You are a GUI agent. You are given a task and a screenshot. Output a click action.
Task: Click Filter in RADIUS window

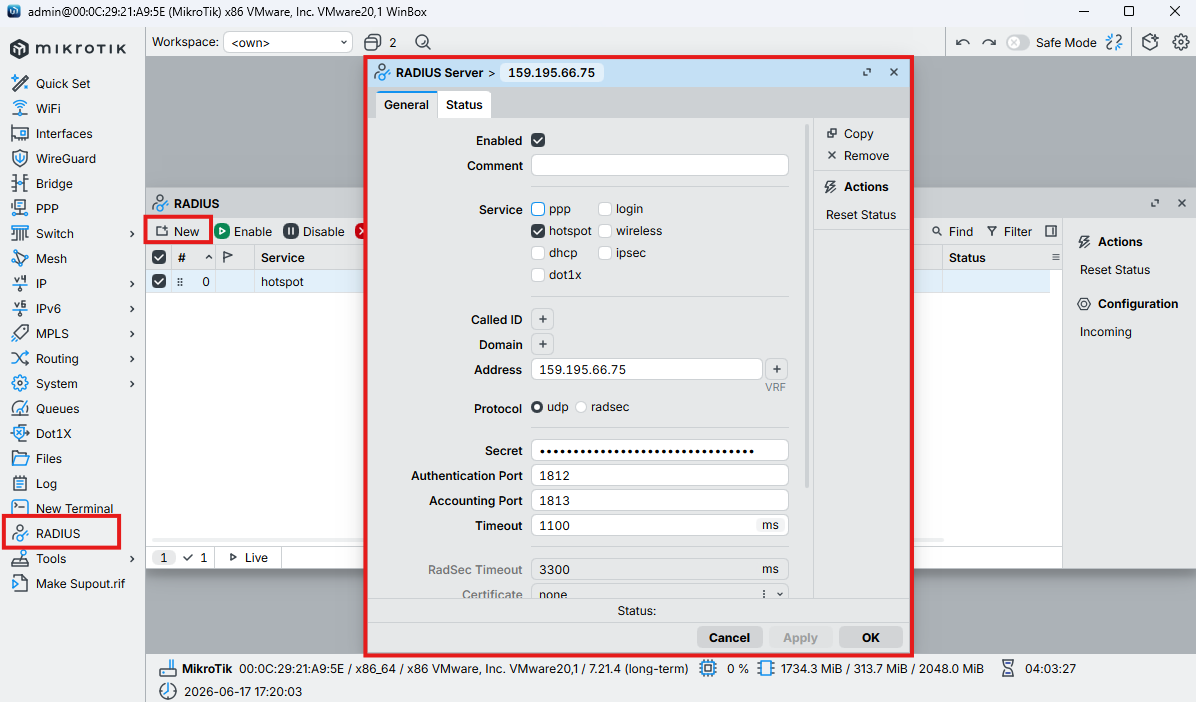(x=1009, y=231)
